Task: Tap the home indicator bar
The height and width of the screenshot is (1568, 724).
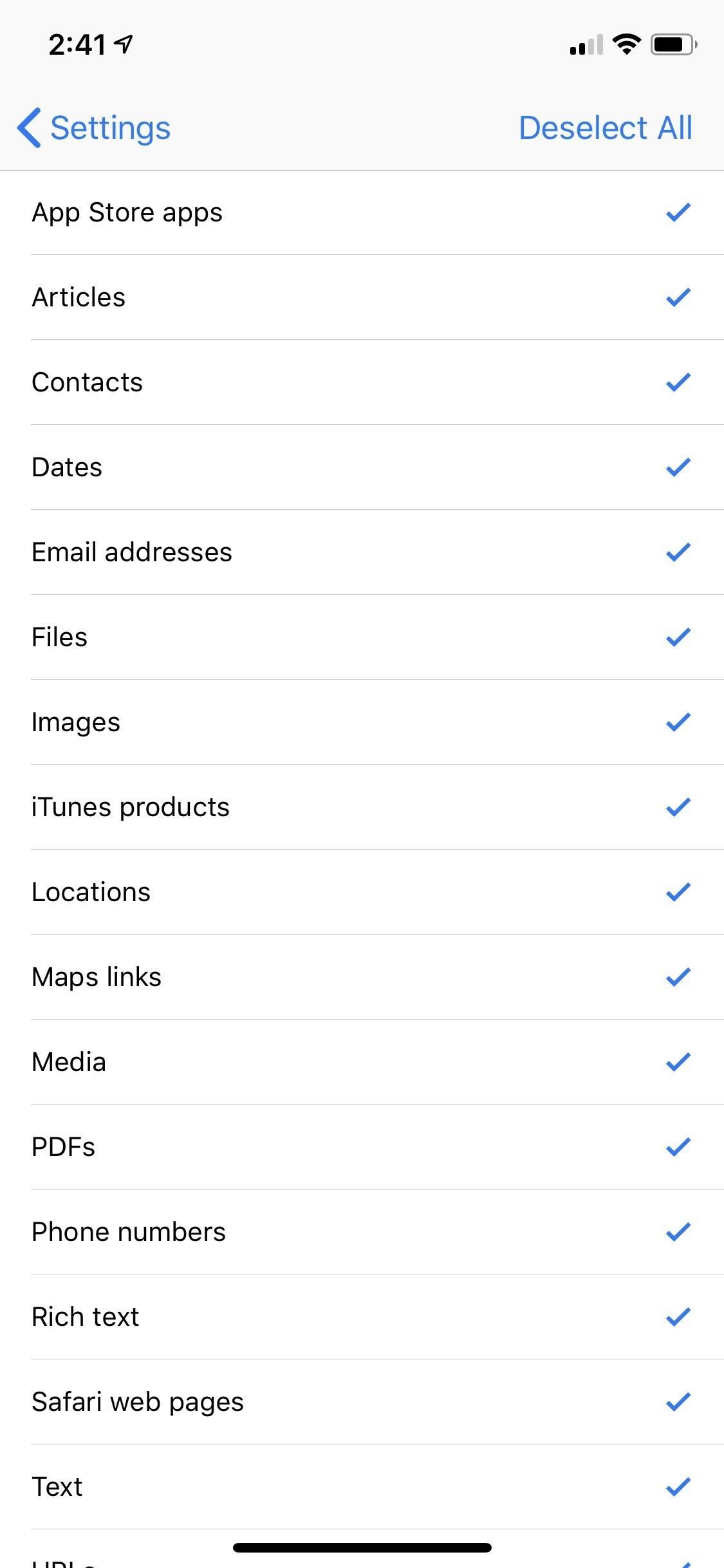Action: pyautogui.click(x=362, y=1547)
